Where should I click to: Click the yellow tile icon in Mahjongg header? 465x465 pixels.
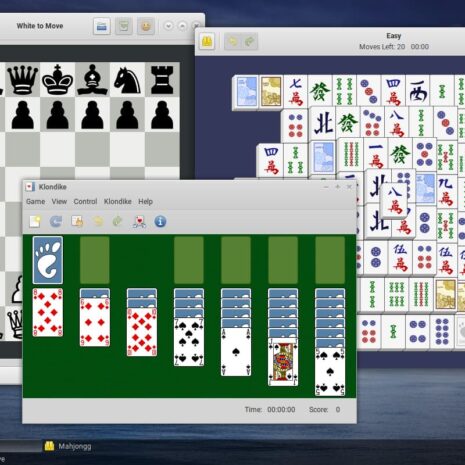point(207,42)
